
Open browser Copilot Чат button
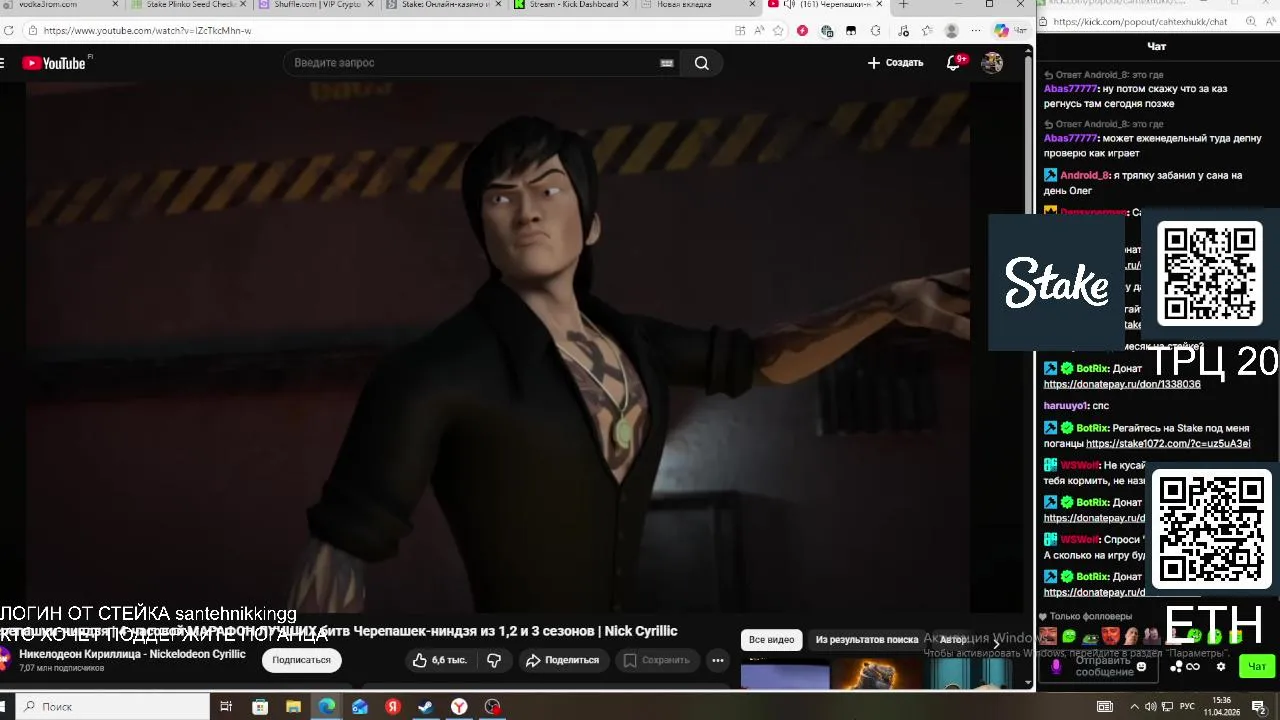(x=1010, y=31)
